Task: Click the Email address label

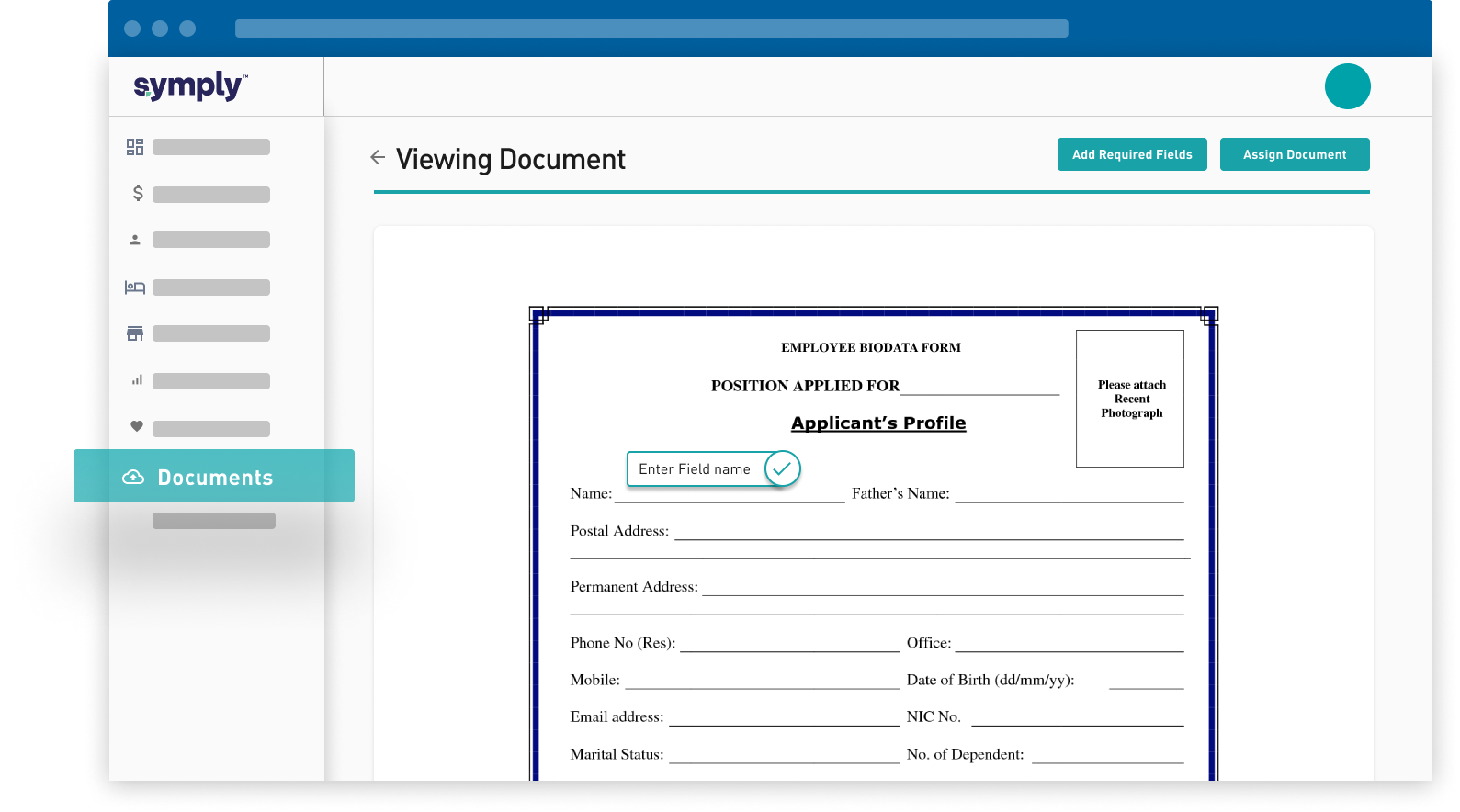Action: (617, 716)
